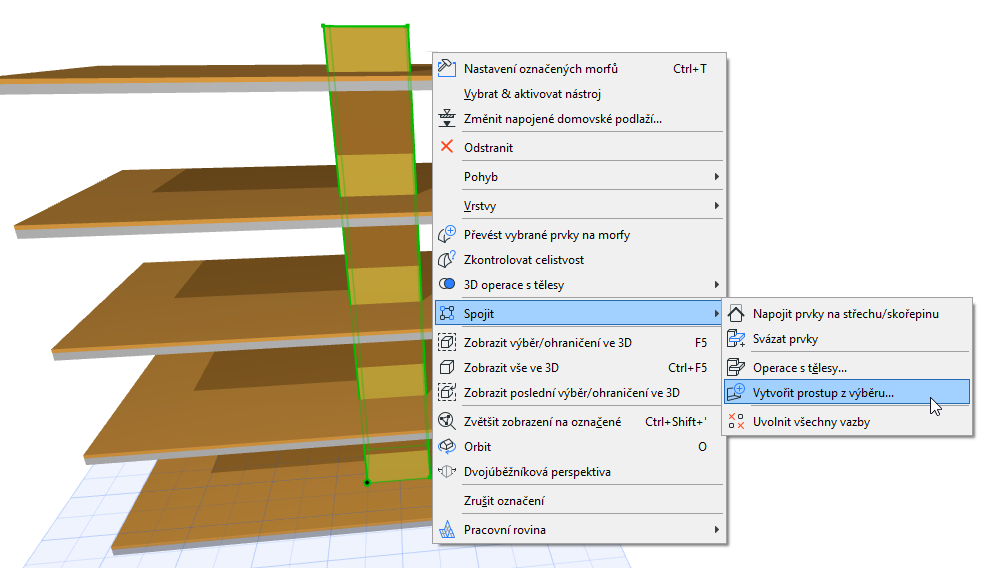Open the Pracovní rovina entry
Image resolution: width=981 pixels, height=568 pixels.
pyautogui.click(x=579, y=529)
